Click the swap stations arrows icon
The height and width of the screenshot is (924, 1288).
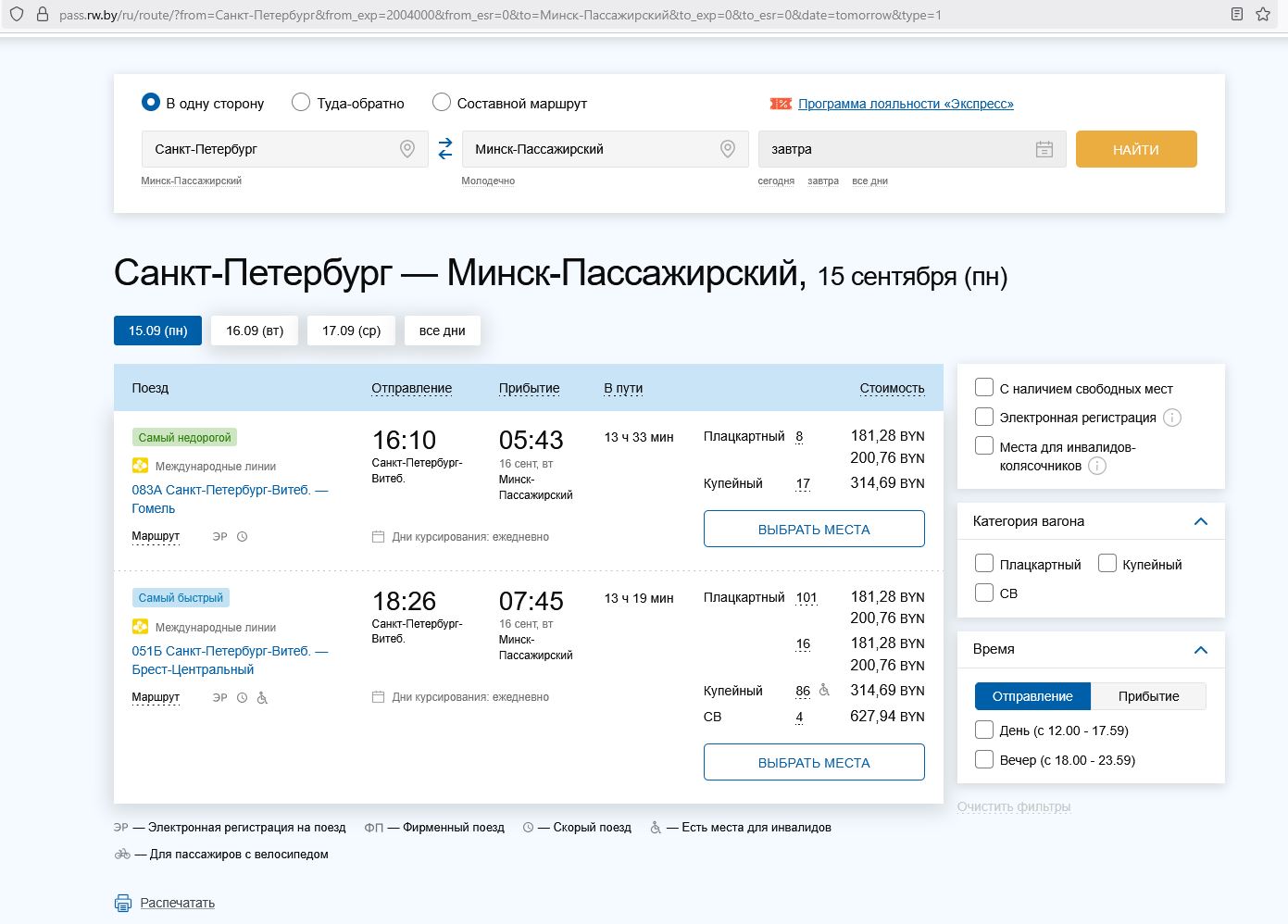pos(445,148)
